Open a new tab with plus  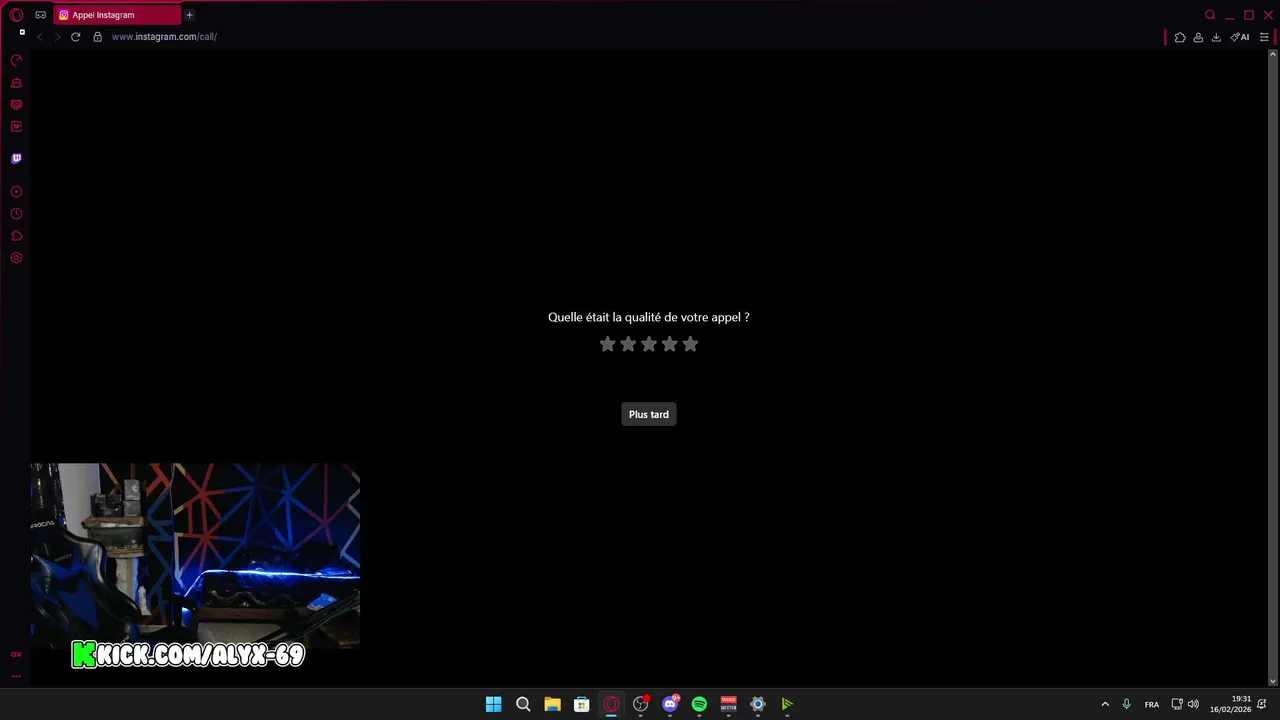[x=189, y=15]
